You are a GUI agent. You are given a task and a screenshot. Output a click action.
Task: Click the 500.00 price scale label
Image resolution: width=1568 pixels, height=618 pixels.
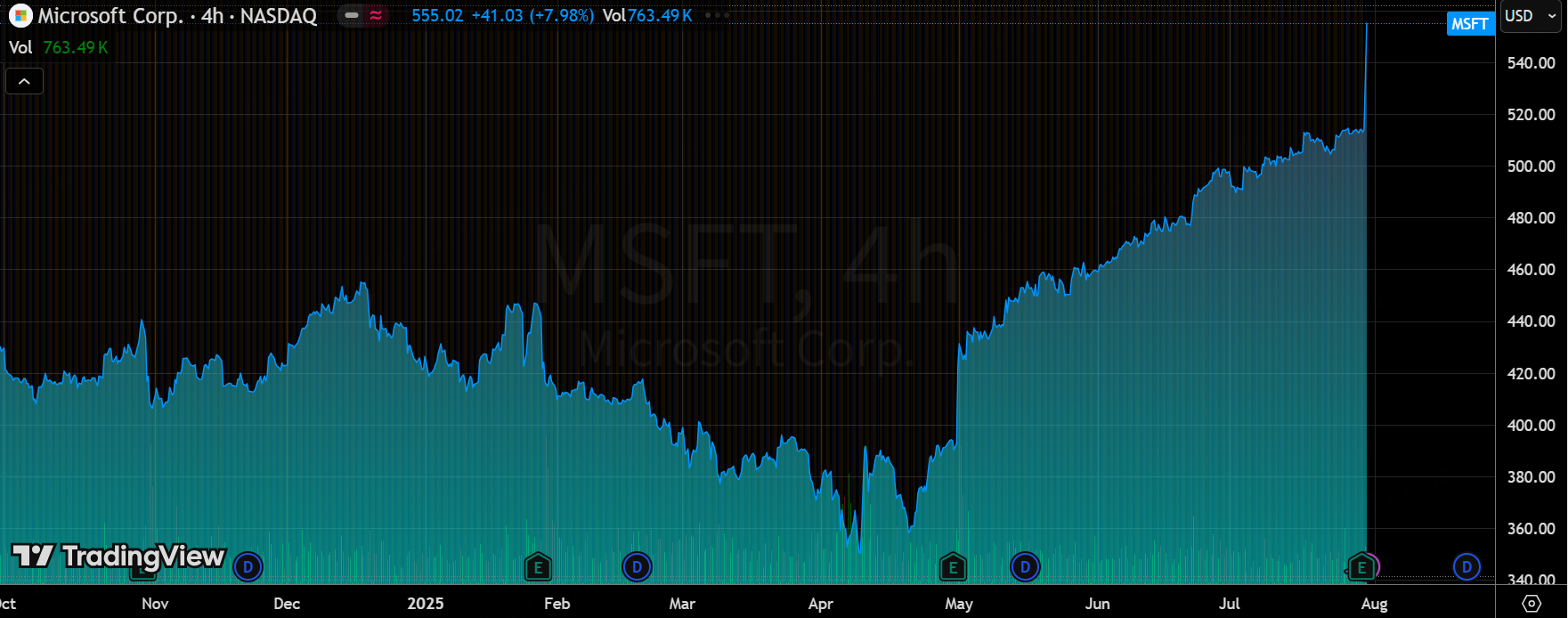pos(1531,167)
